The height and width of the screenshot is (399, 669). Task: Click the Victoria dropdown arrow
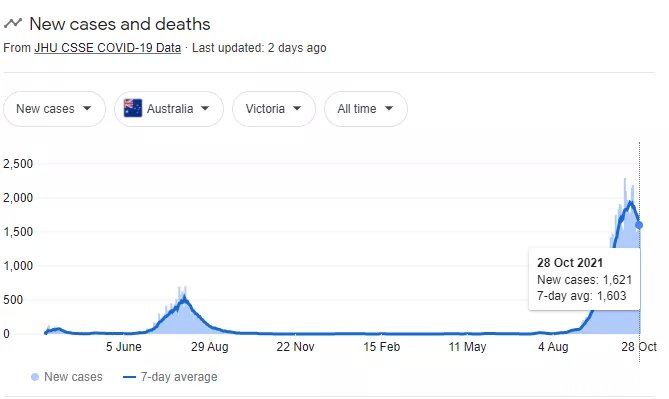click(x=297, y=108)
